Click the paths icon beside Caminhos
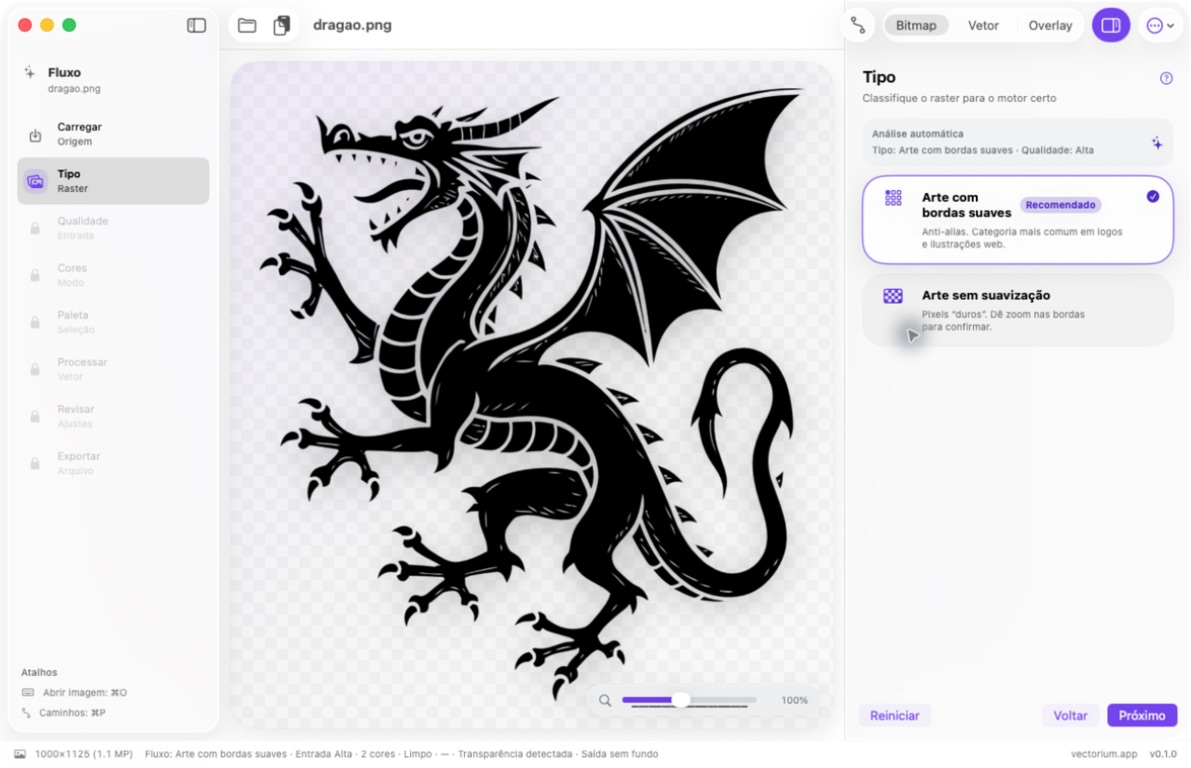The width and height of the screenshot is (1191, 768). tap(27, 713)
